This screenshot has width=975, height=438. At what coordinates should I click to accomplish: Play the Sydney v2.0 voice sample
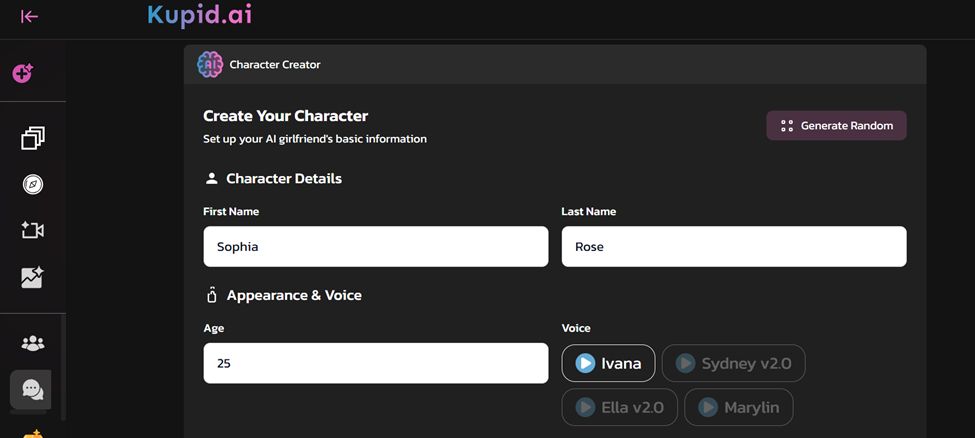pyautogui.click(x=686, y=363)
